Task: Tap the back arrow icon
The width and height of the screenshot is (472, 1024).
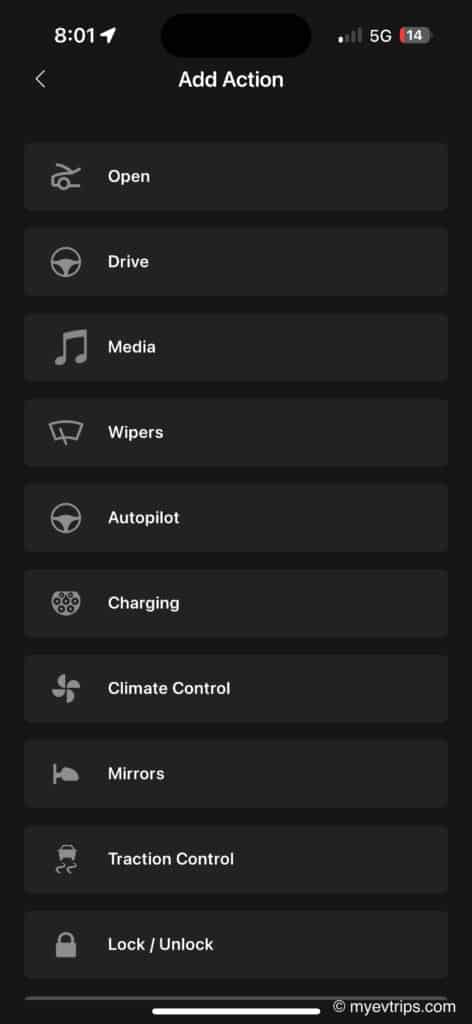Action: tap(40, 79)
